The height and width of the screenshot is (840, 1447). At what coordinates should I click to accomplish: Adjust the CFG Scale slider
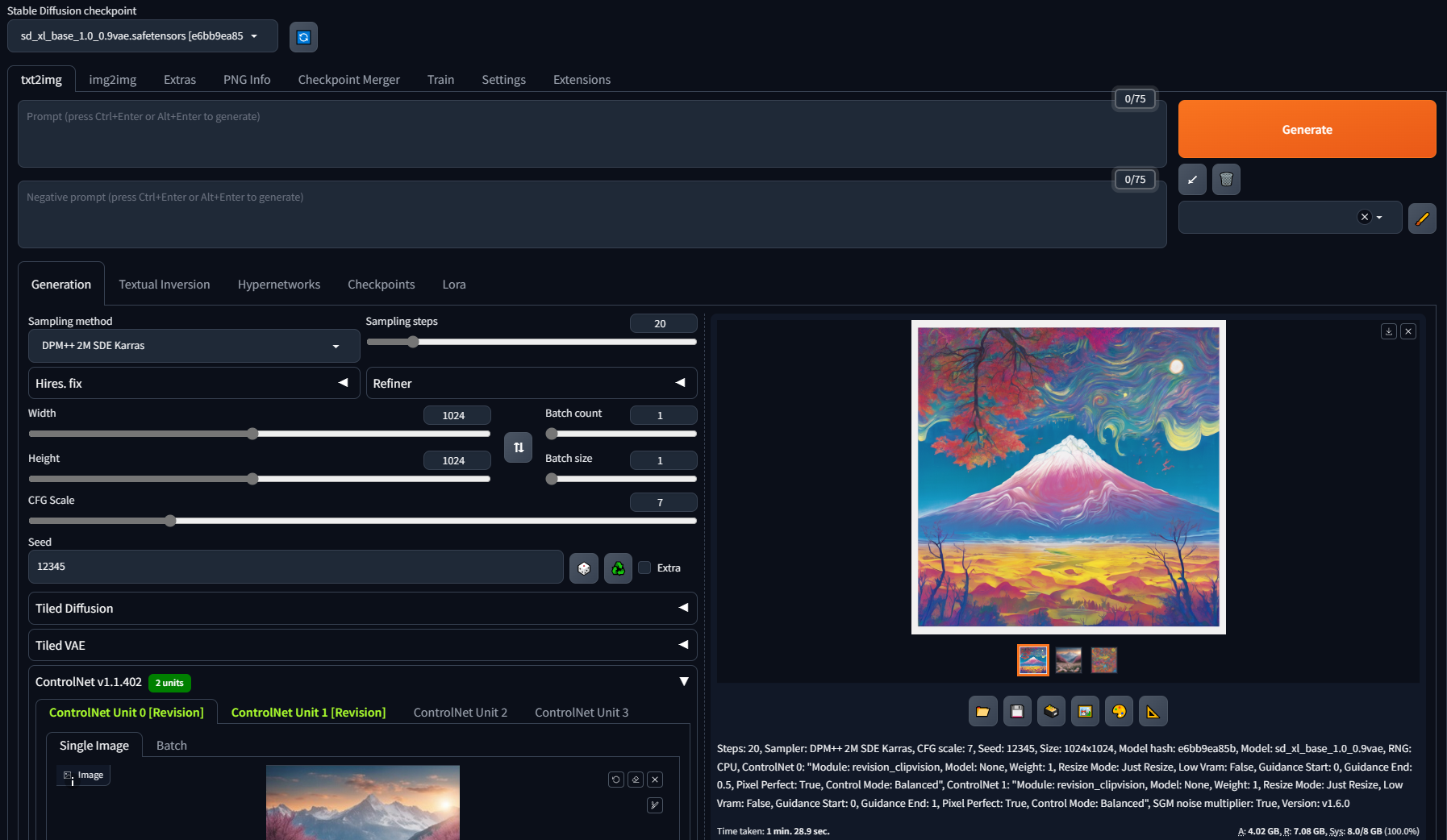click(x=170, y=521)
